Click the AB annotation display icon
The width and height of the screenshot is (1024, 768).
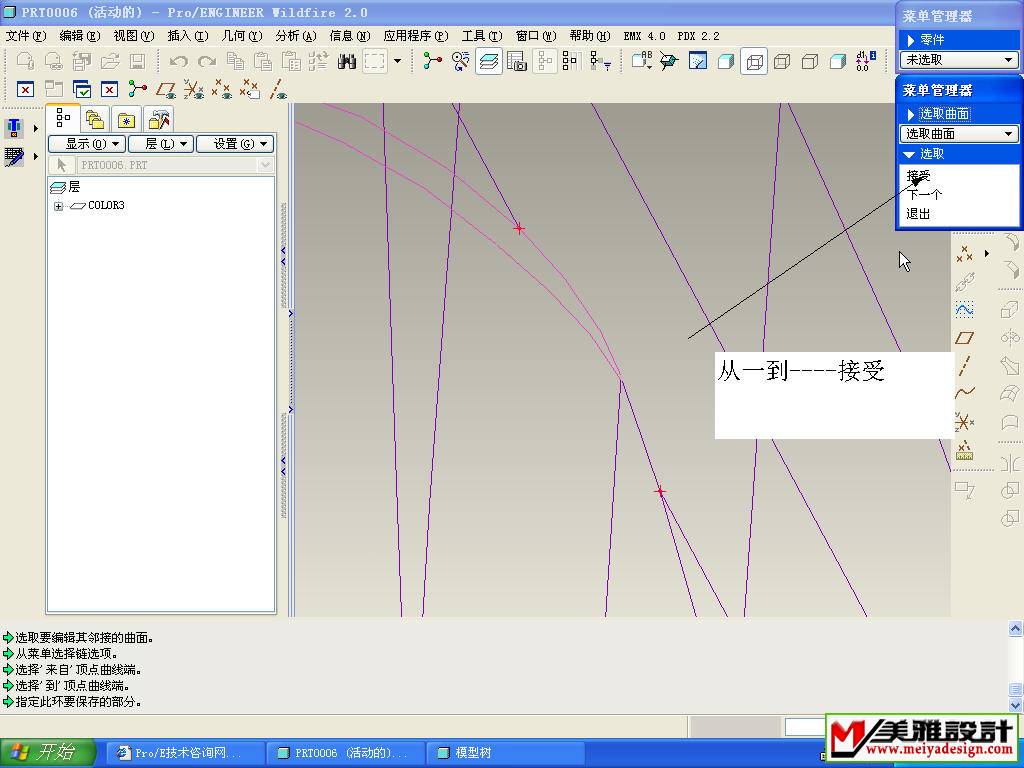641,61
